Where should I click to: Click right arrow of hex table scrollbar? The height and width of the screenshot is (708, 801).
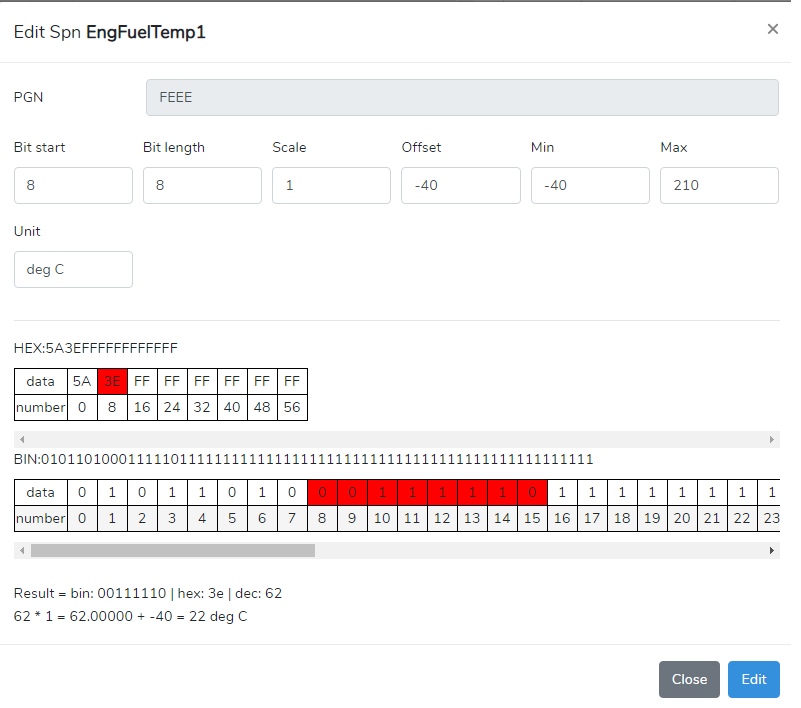pyautogui.click(x=771, y=440)
